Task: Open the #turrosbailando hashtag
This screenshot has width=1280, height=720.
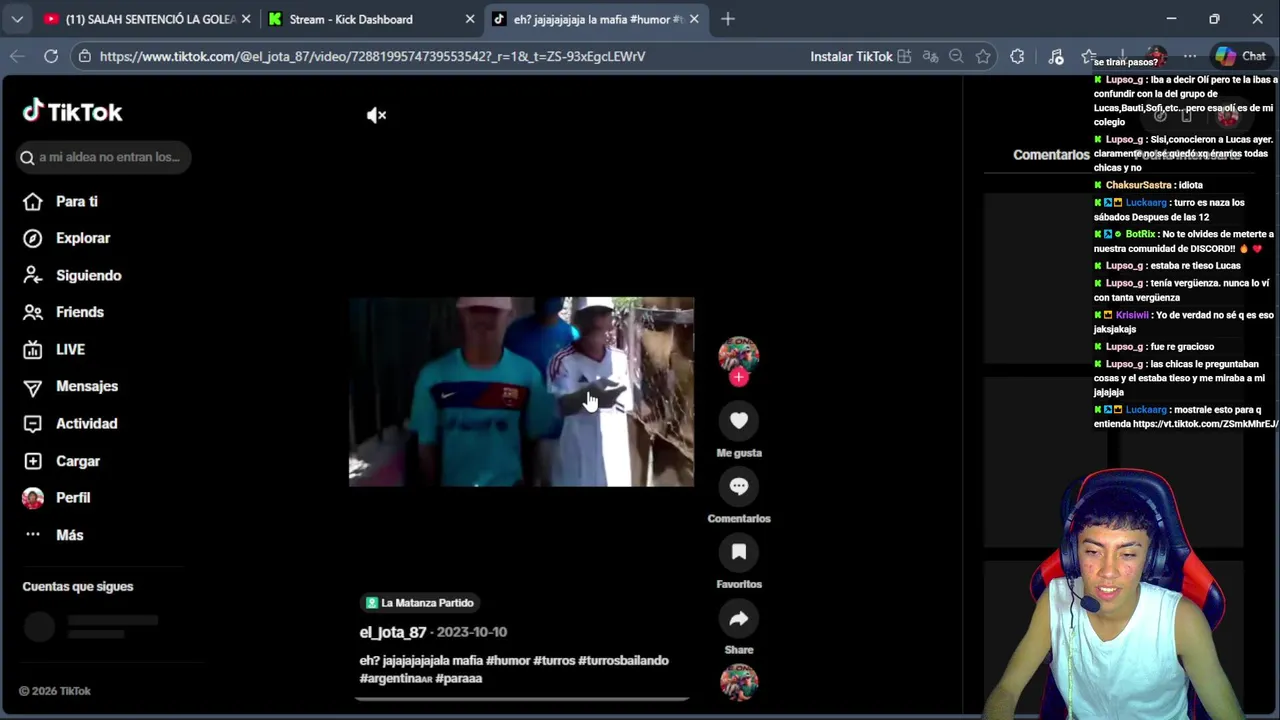Action: click(x=623, y=660)
